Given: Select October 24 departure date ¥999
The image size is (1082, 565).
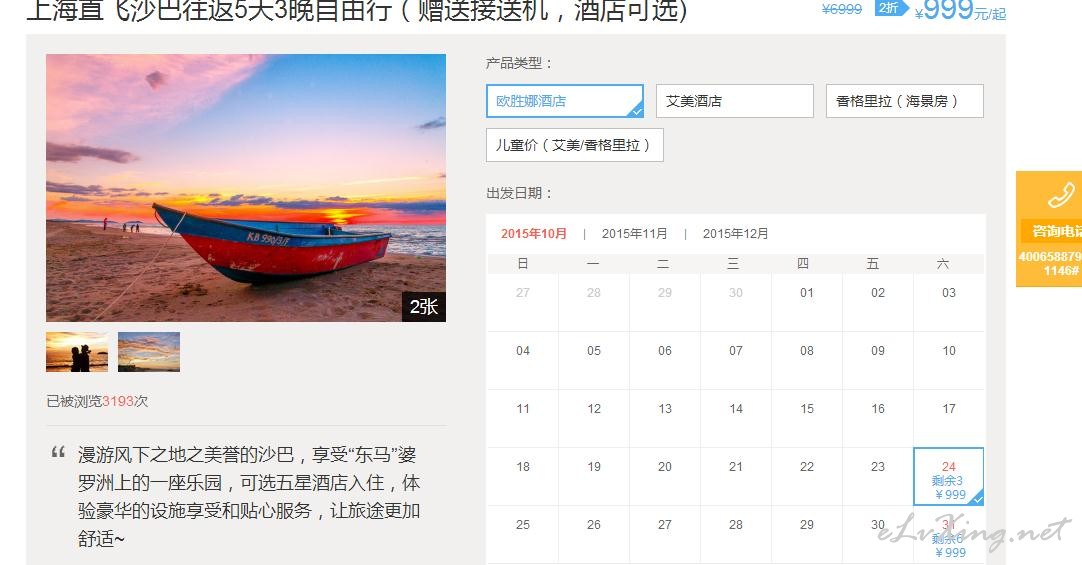Looking at the screenshot, I should (949, 477).
